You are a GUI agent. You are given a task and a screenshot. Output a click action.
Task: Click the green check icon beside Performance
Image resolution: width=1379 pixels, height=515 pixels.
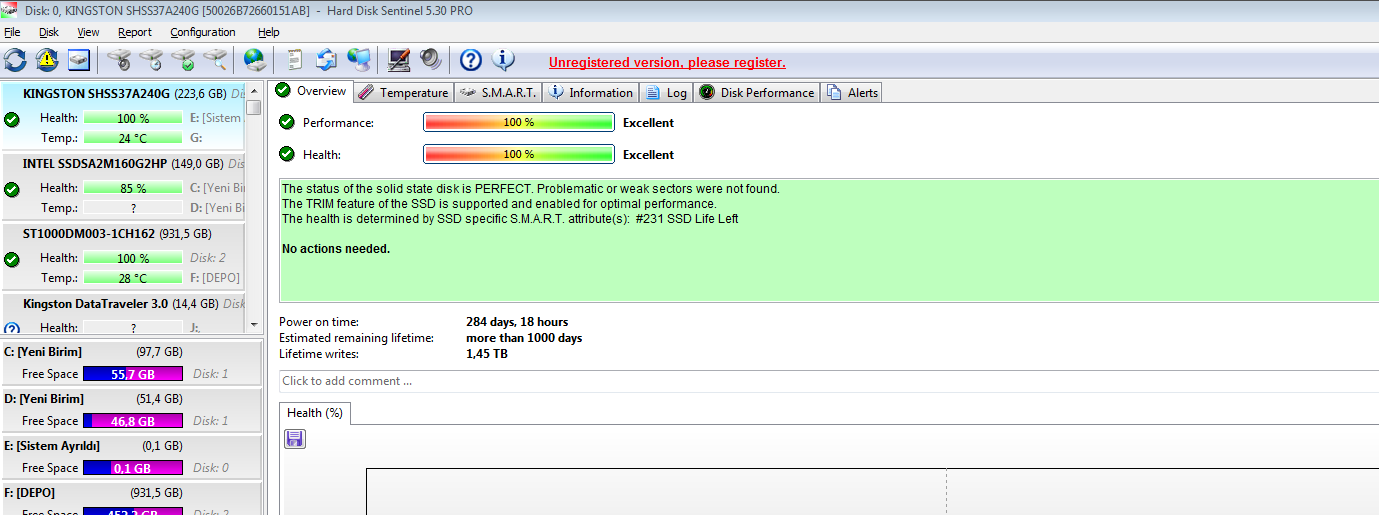pos(287,122)
